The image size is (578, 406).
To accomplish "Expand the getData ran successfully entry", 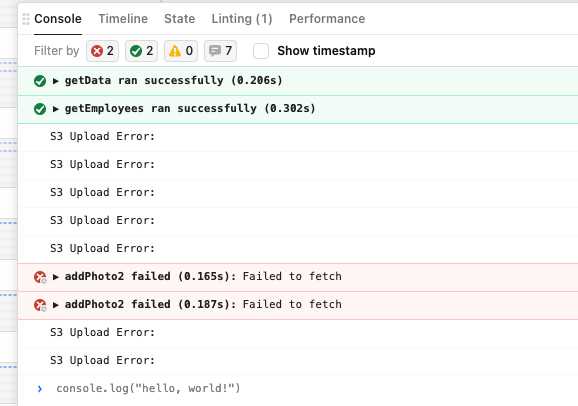I will tap(56, 81).
